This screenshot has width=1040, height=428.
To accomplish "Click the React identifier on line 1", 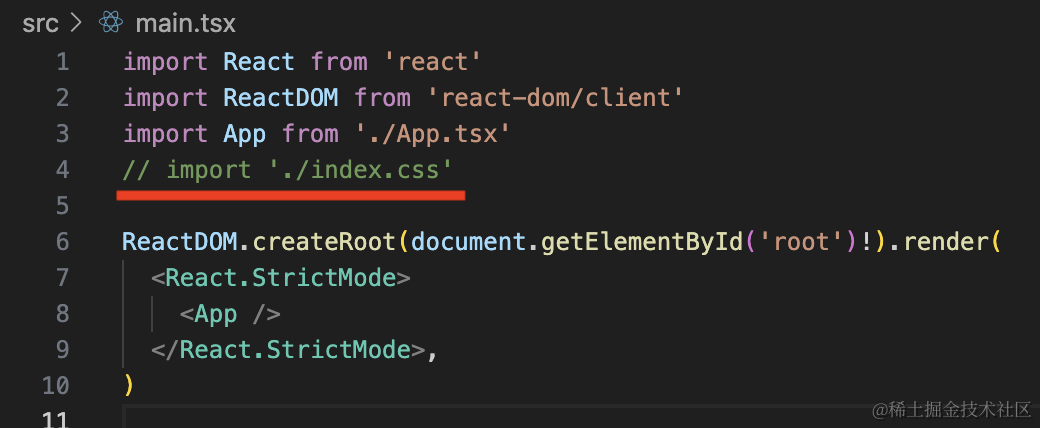I will [x=259, y=62].
